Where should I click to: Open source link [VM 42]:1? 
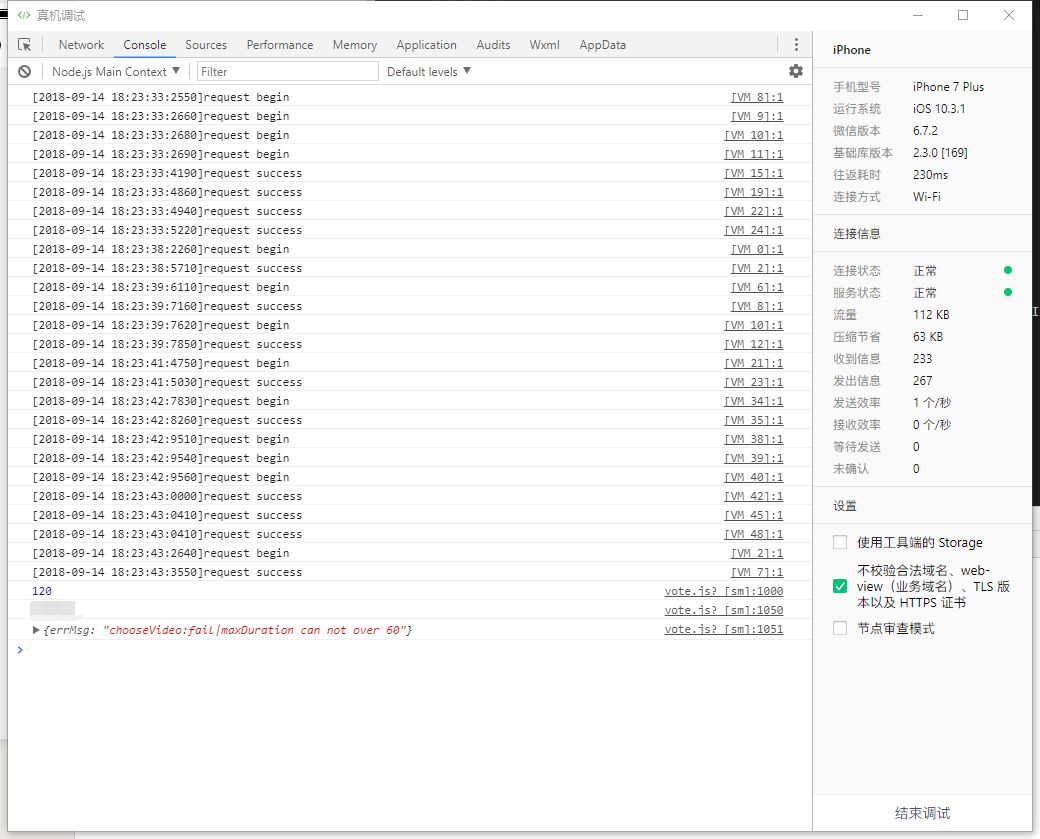point(753,496)
